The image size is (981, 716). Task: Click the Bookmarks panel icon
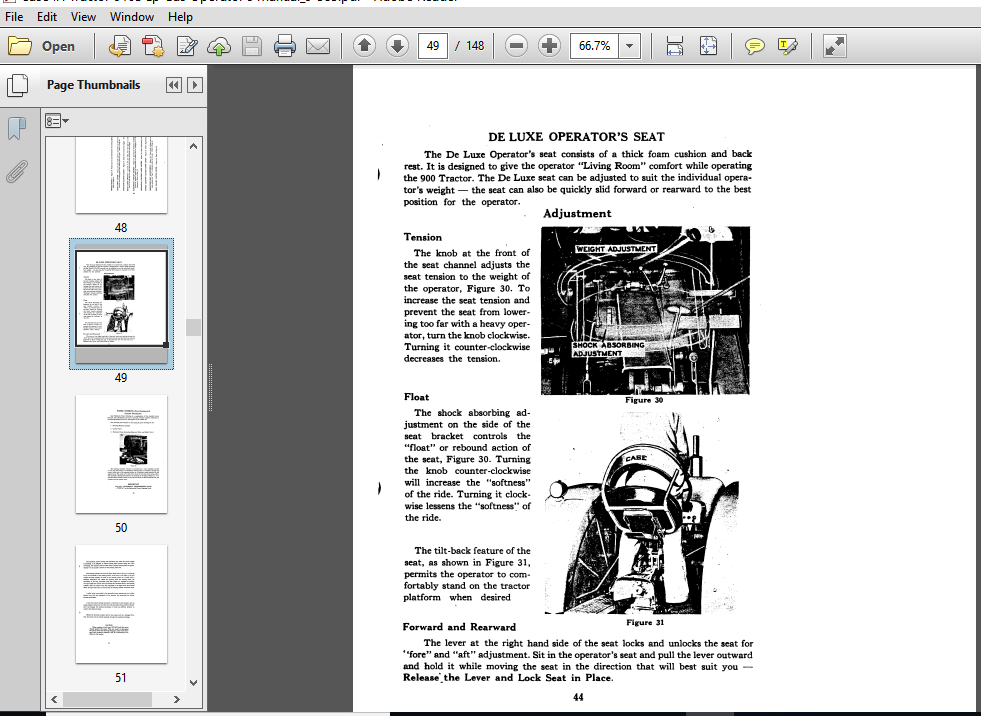click(17, 128)
